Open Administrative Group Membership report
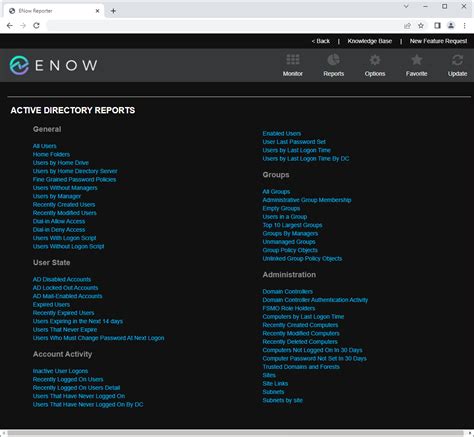The width and height of the screenshot is (474, 437). 307,200
